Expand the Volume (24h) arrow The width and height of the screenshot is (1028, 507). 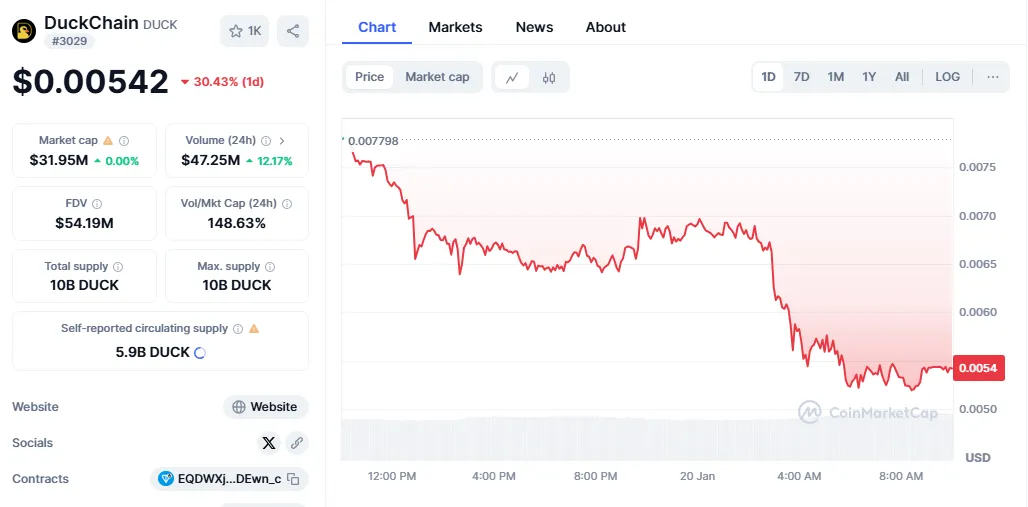282,141
